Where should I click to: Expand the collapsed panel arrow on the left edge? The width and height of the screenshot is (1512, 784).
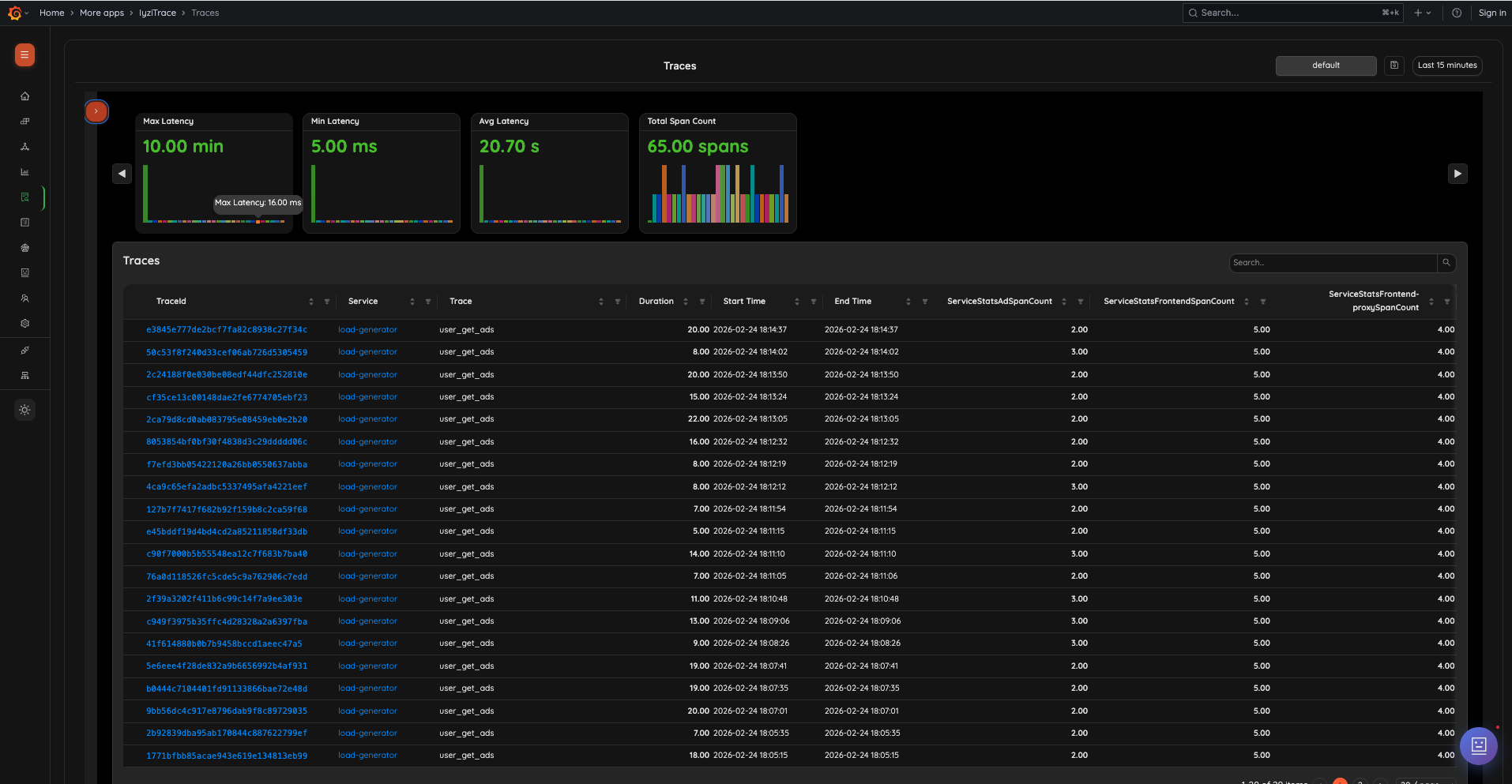pyautogui.click(x=96, y=111)
